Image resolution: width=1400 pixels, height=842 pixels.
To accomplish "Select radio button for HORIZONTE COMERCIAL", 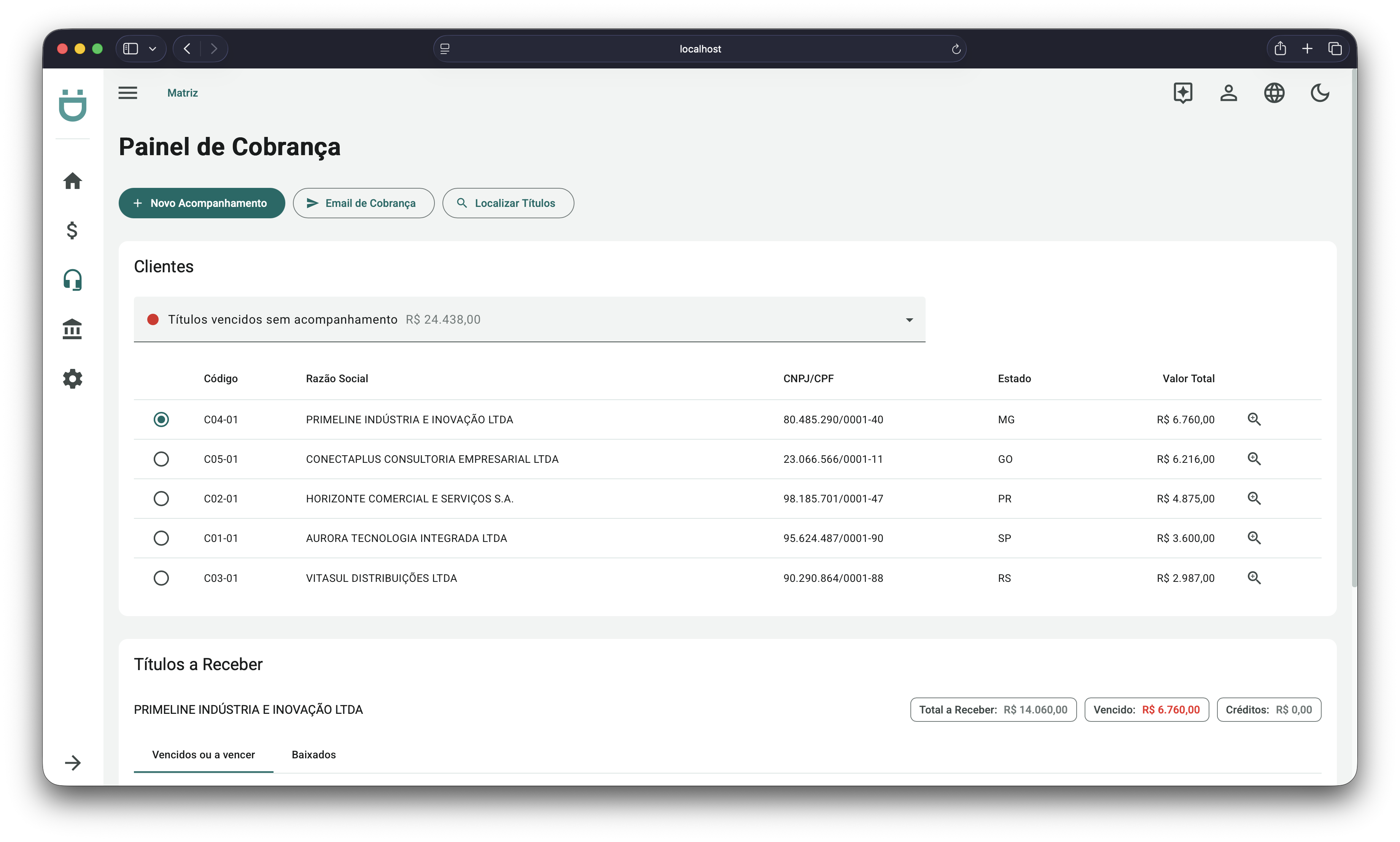I will click(161, 498).
